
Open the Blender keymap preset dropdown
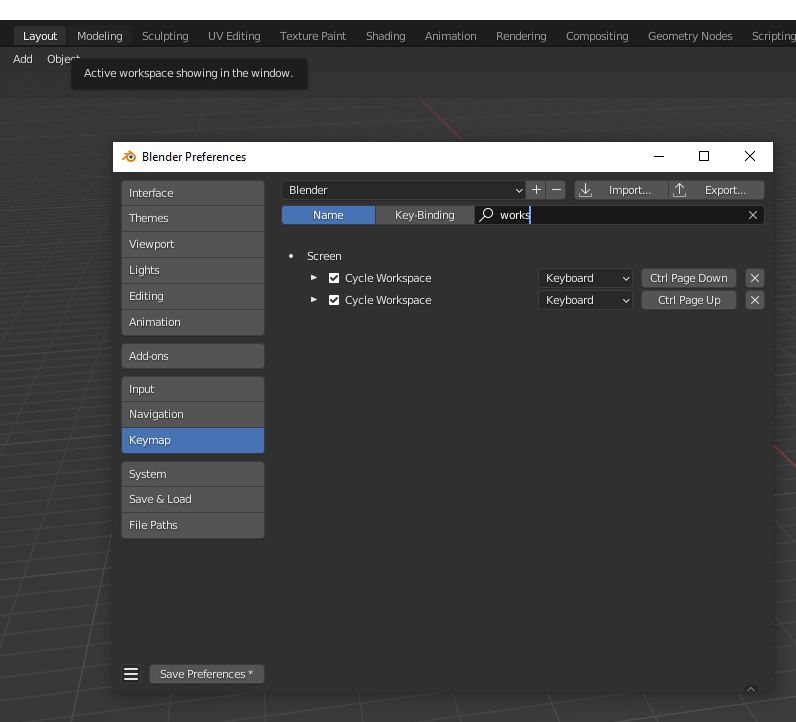(404, 190)
